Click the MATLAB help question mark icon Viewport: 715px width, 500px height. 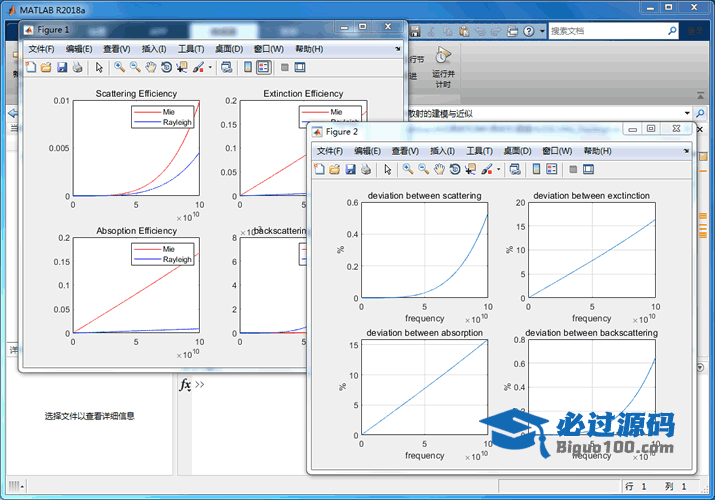point(529,31)
